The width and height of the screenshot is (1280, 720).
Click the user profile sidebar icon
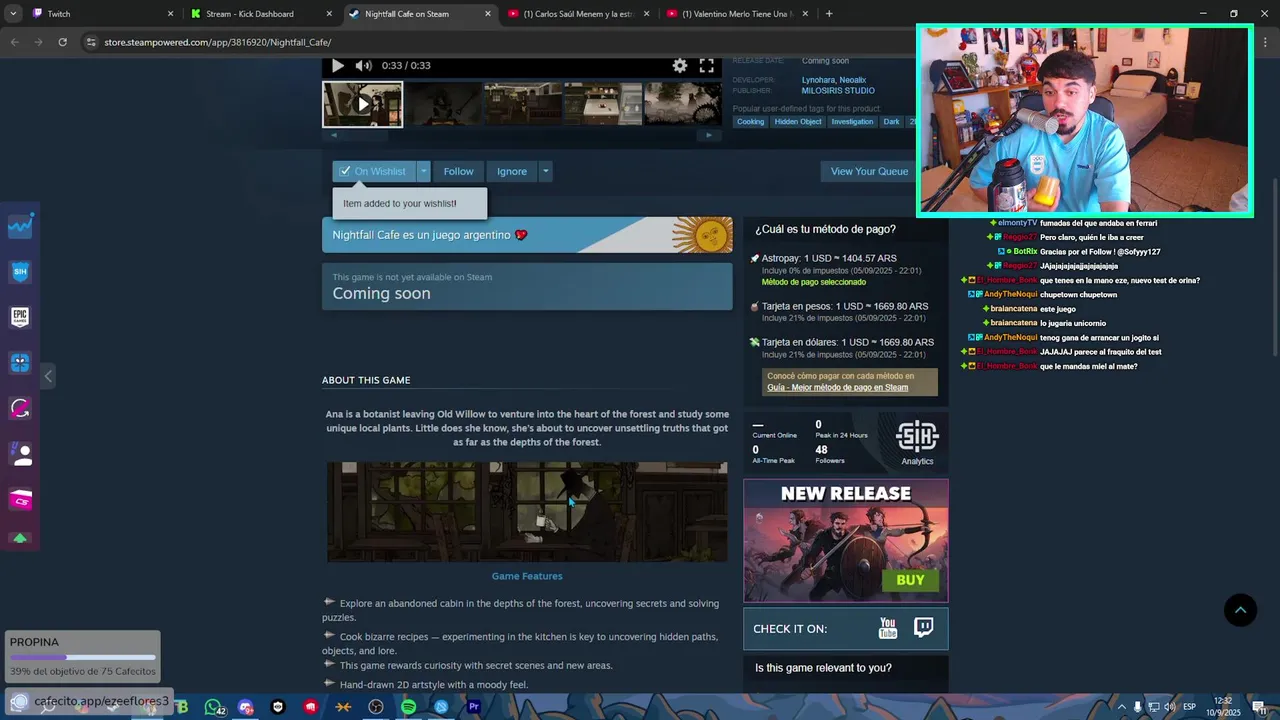tap(20, 454)
